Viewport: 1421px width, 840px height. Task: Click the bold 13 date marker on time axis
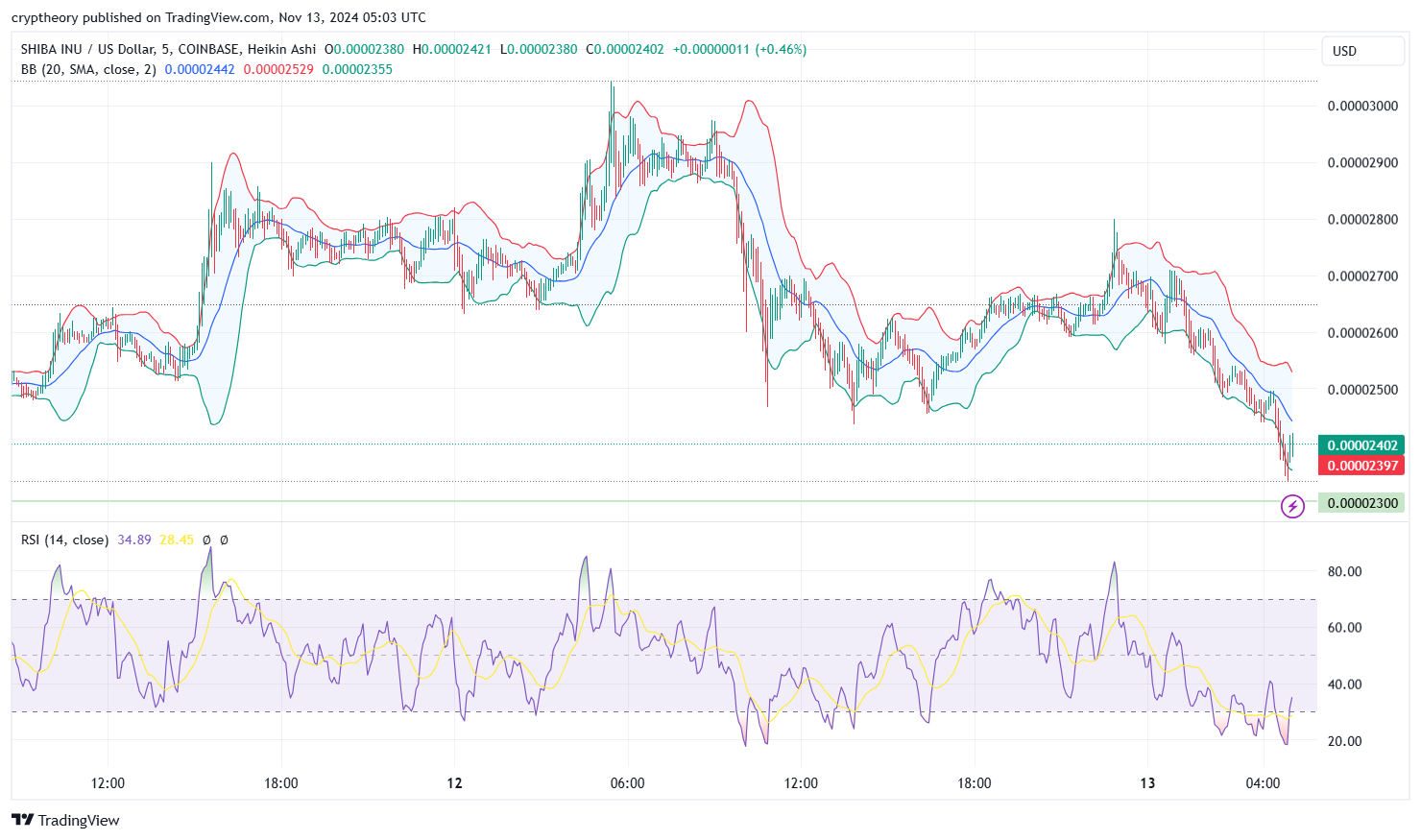pos(1147,783)
